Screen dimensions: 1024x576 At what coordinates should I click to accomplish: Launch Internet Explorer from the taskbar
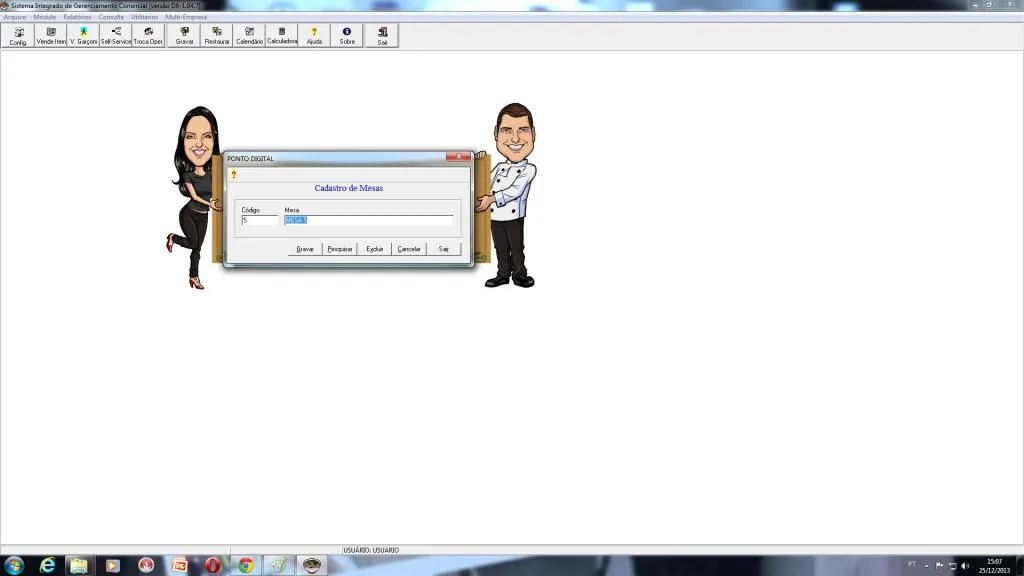pos(47,566)
